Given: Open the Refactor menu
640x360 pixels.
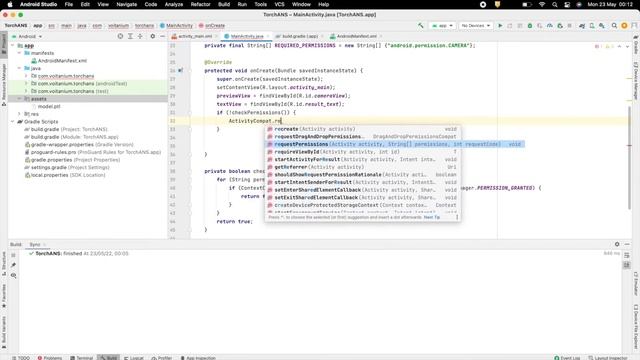Looking at the screenshot, I should (x=200, y=4).
